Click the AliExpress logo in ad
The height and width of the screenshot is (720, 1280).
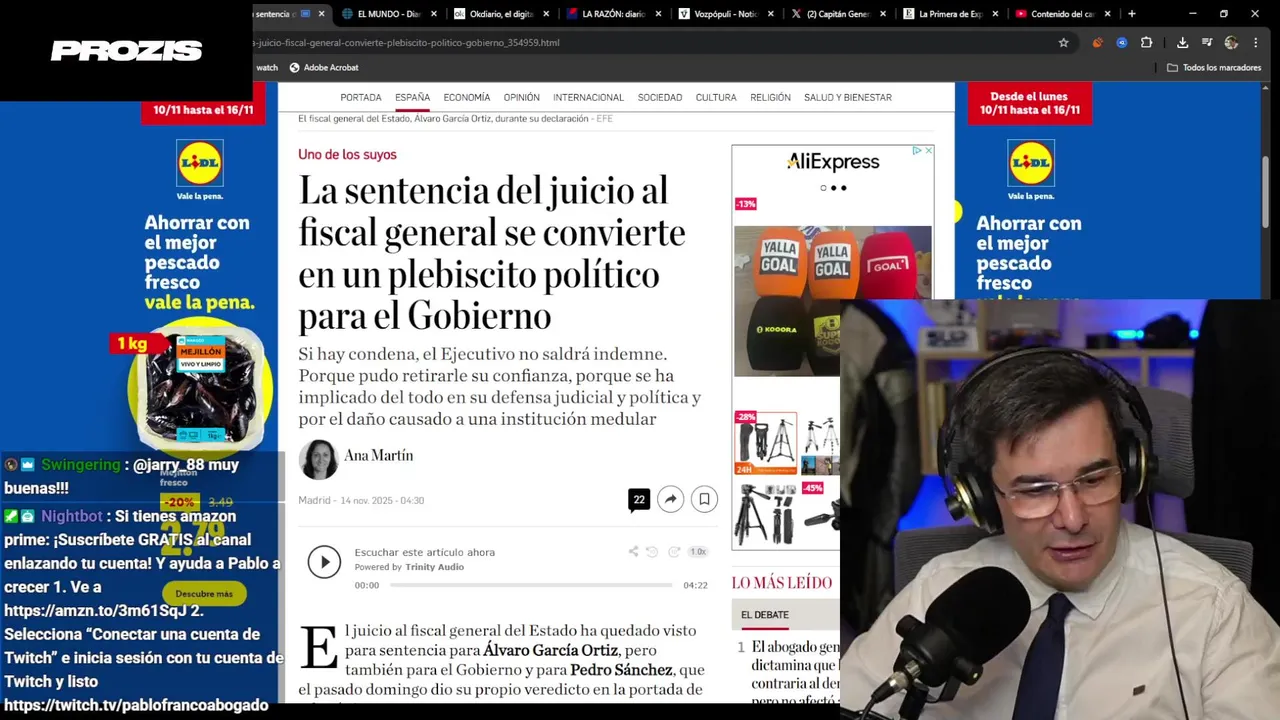click(833, 162)
